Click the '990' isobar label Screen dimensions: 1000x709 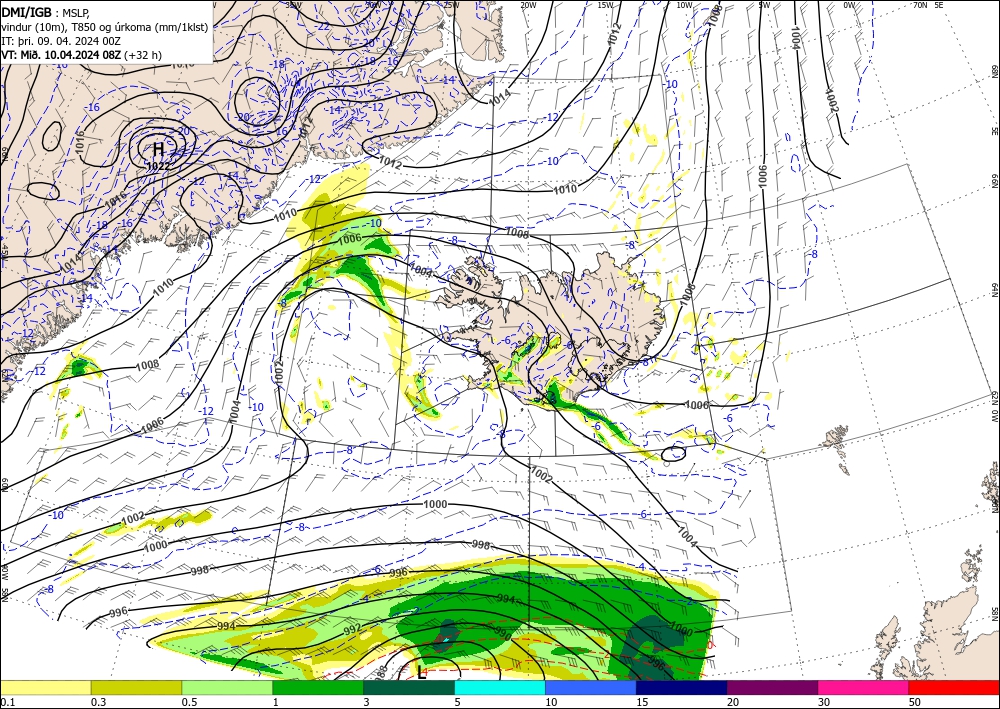503,634
